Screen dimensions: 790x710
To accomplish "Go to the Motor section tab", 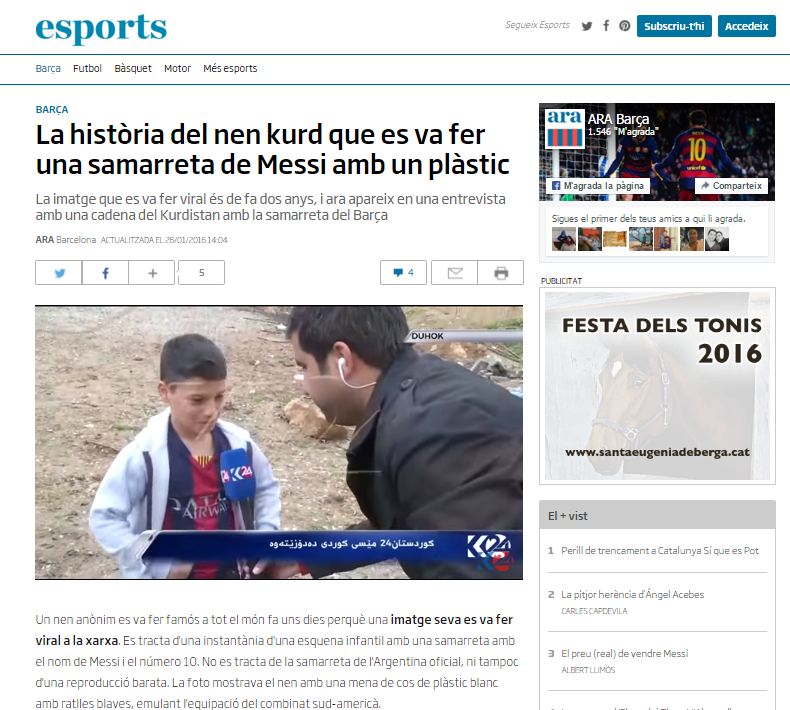I will [177, 68].
